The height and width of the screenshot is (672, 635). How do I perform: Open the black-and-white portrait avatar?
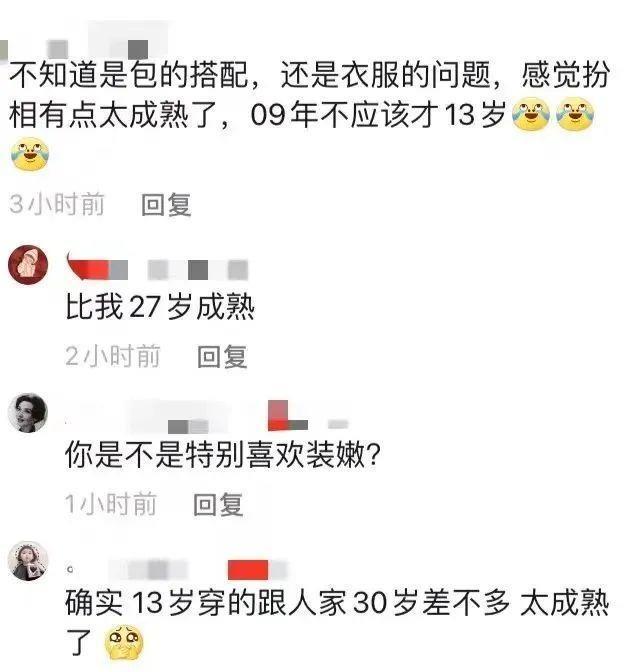(x=28, y=413)
